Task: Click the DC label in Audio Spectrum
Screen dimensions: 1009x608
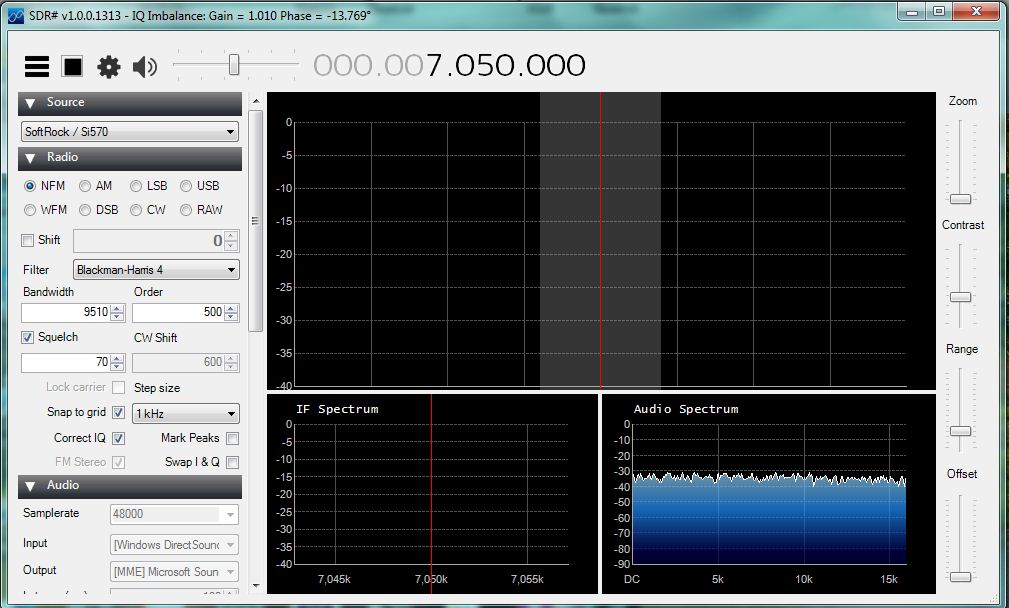Action: pos(632,579)
